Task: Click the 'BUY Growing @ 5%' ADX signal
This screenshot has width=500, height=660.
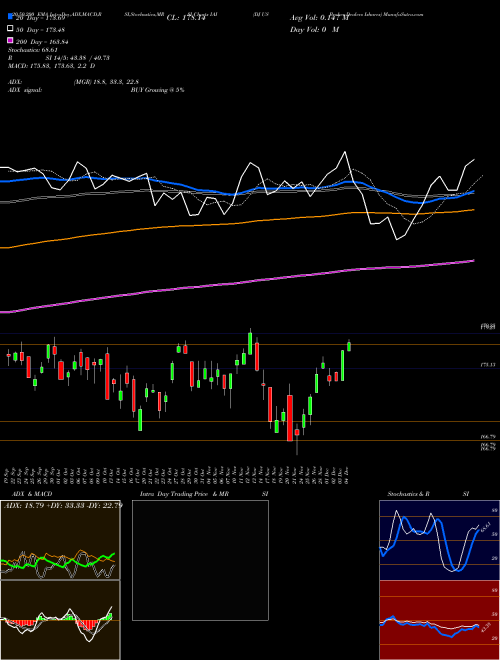Action: pyautogui.click(x=157, y=90)
